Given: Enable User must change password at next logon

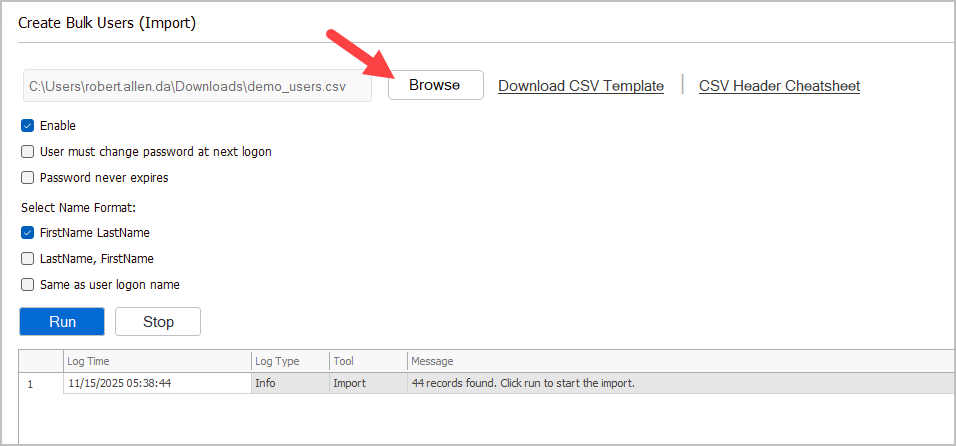Looking at the screenshot, I should click(x=28, y=152).
